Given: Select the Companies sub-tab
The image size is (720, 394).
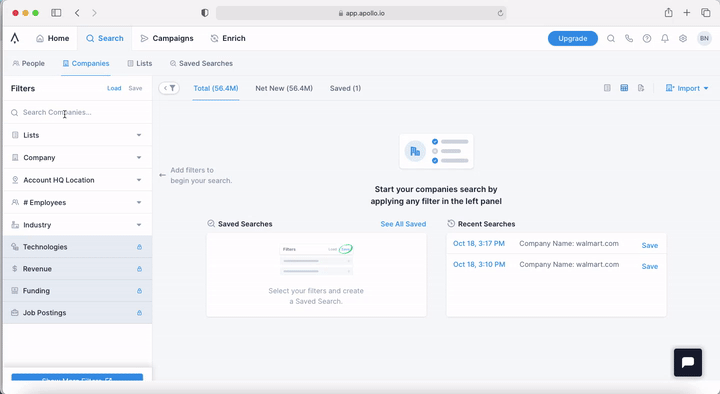Looking at the screenshot, I should click(86, 63).
